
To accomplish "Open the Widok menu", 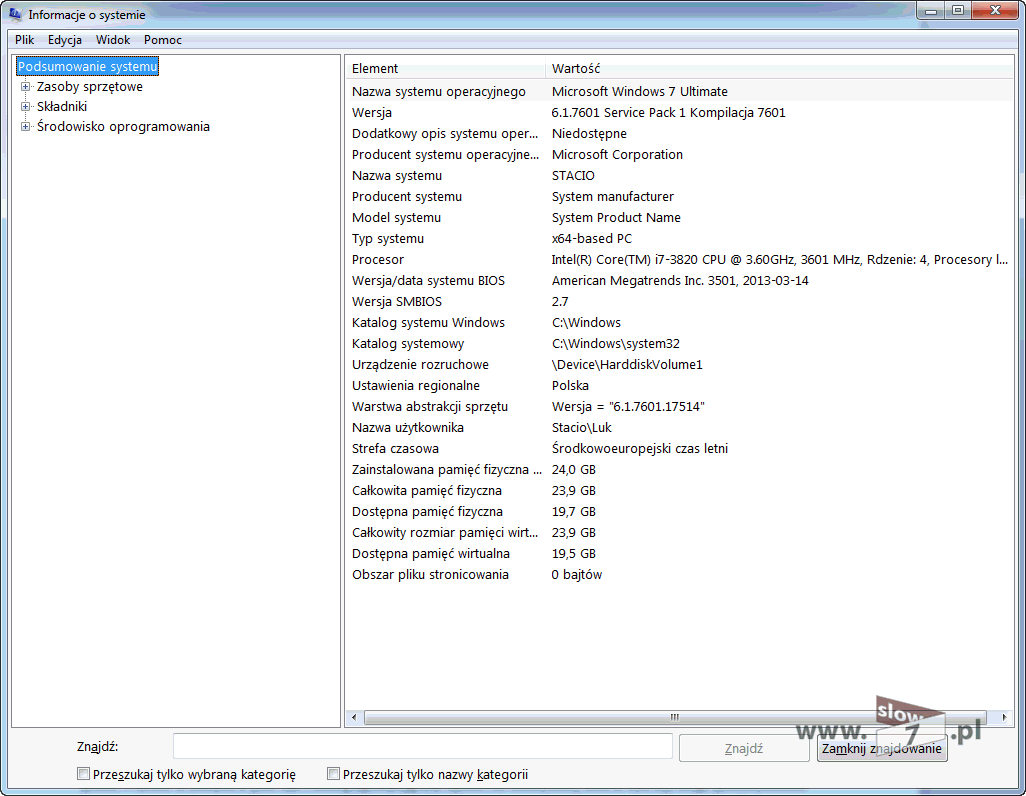I will 113,40.
